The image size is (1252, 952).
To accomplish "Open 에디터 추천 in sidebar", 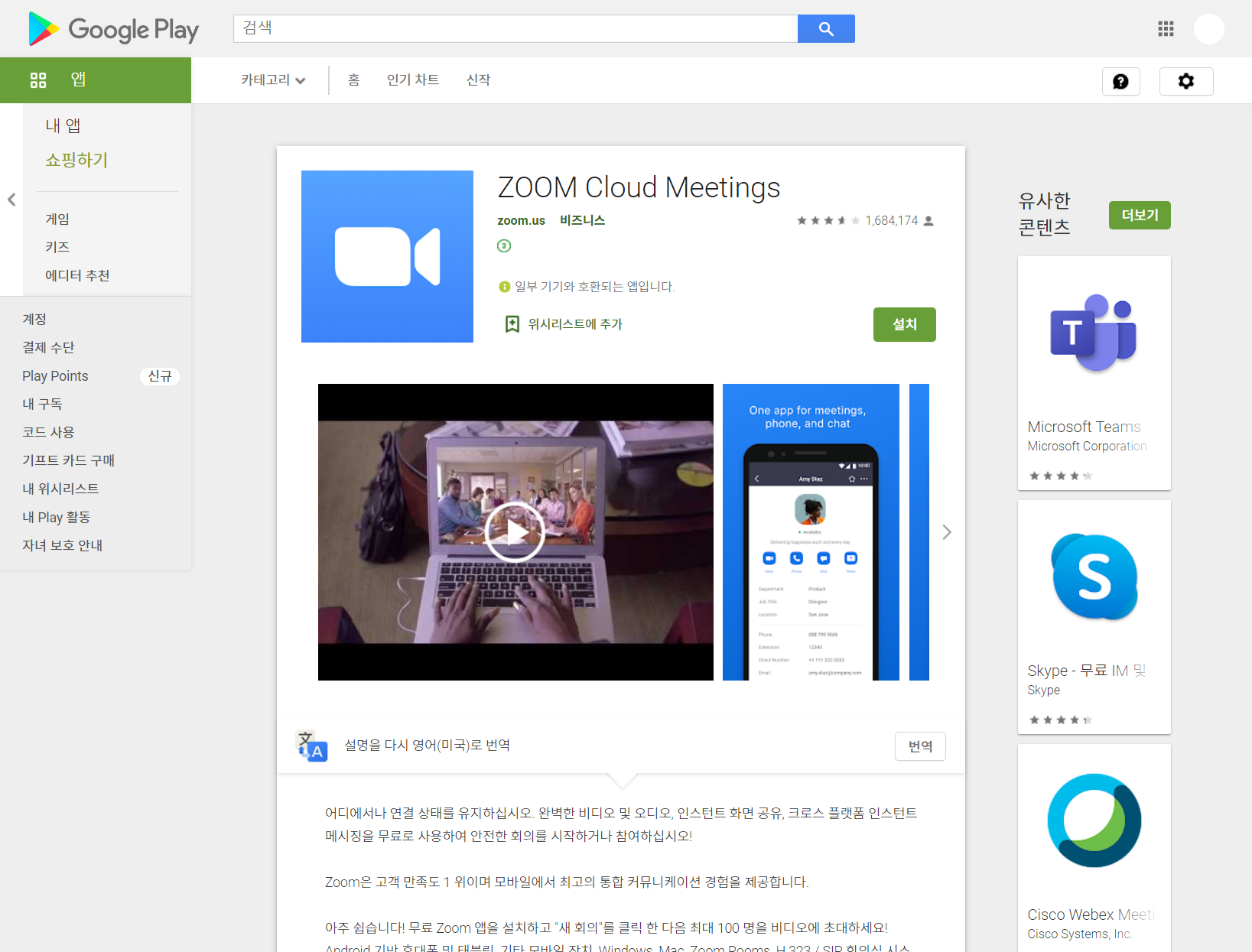I will pos(77,275).
